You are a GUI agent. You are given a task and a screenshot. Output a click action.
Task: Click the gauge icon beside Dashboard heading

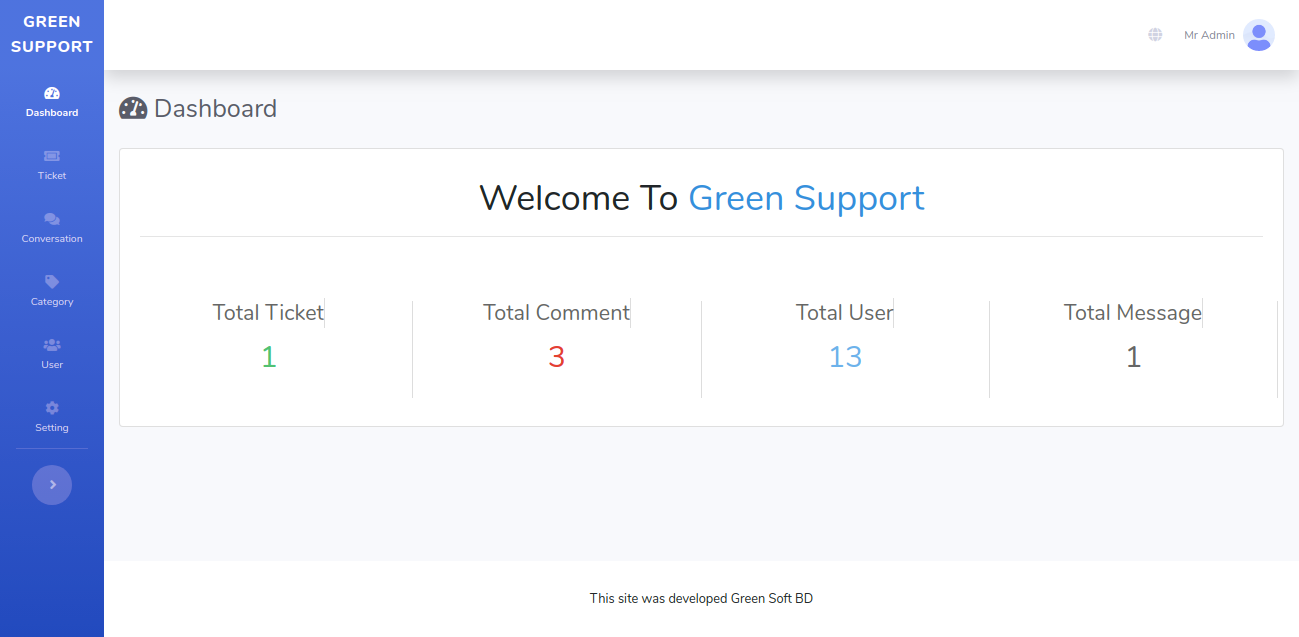click(133, 108)
